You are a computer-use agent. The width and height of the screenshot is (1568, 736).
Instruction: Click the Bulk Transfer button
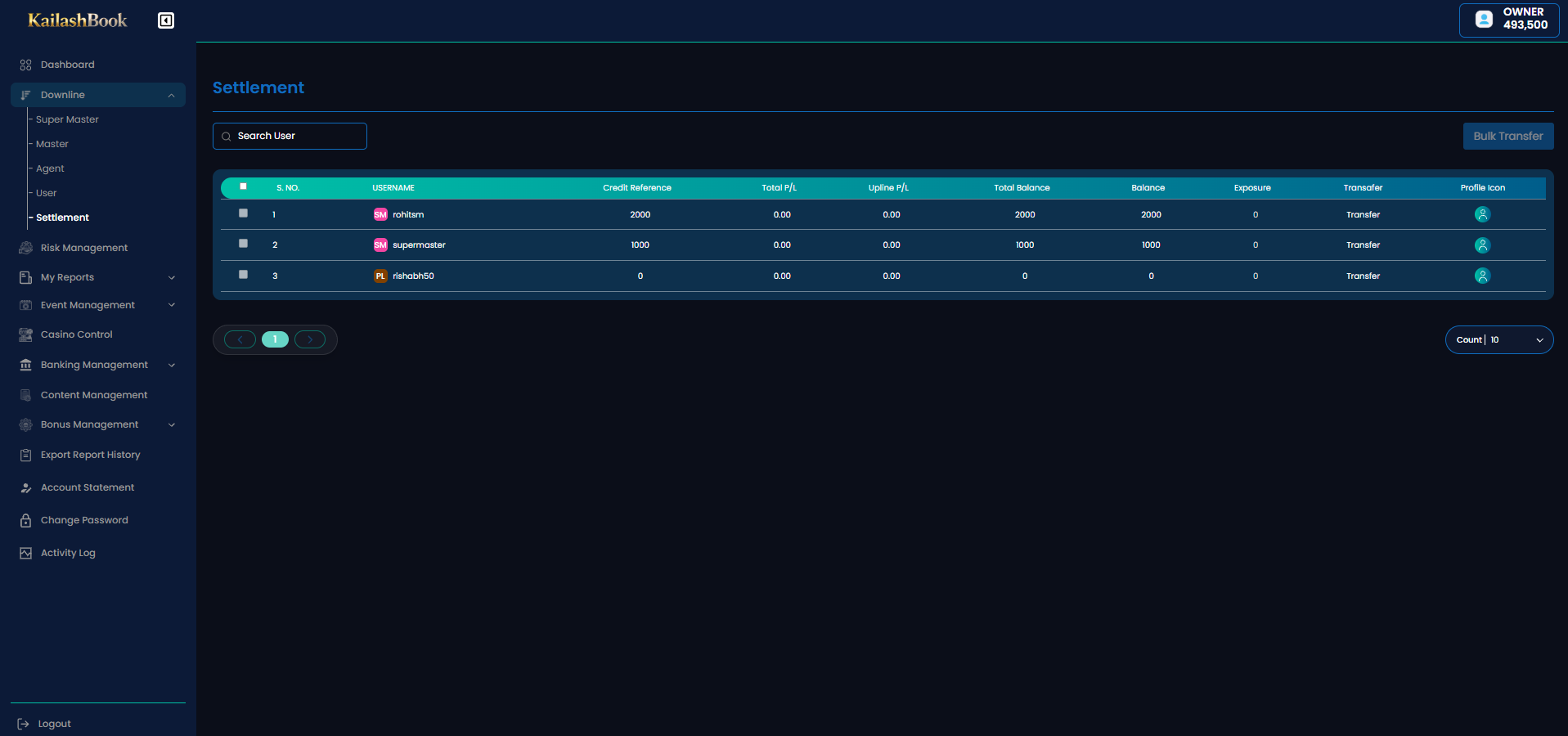[x=1508, y=136]
